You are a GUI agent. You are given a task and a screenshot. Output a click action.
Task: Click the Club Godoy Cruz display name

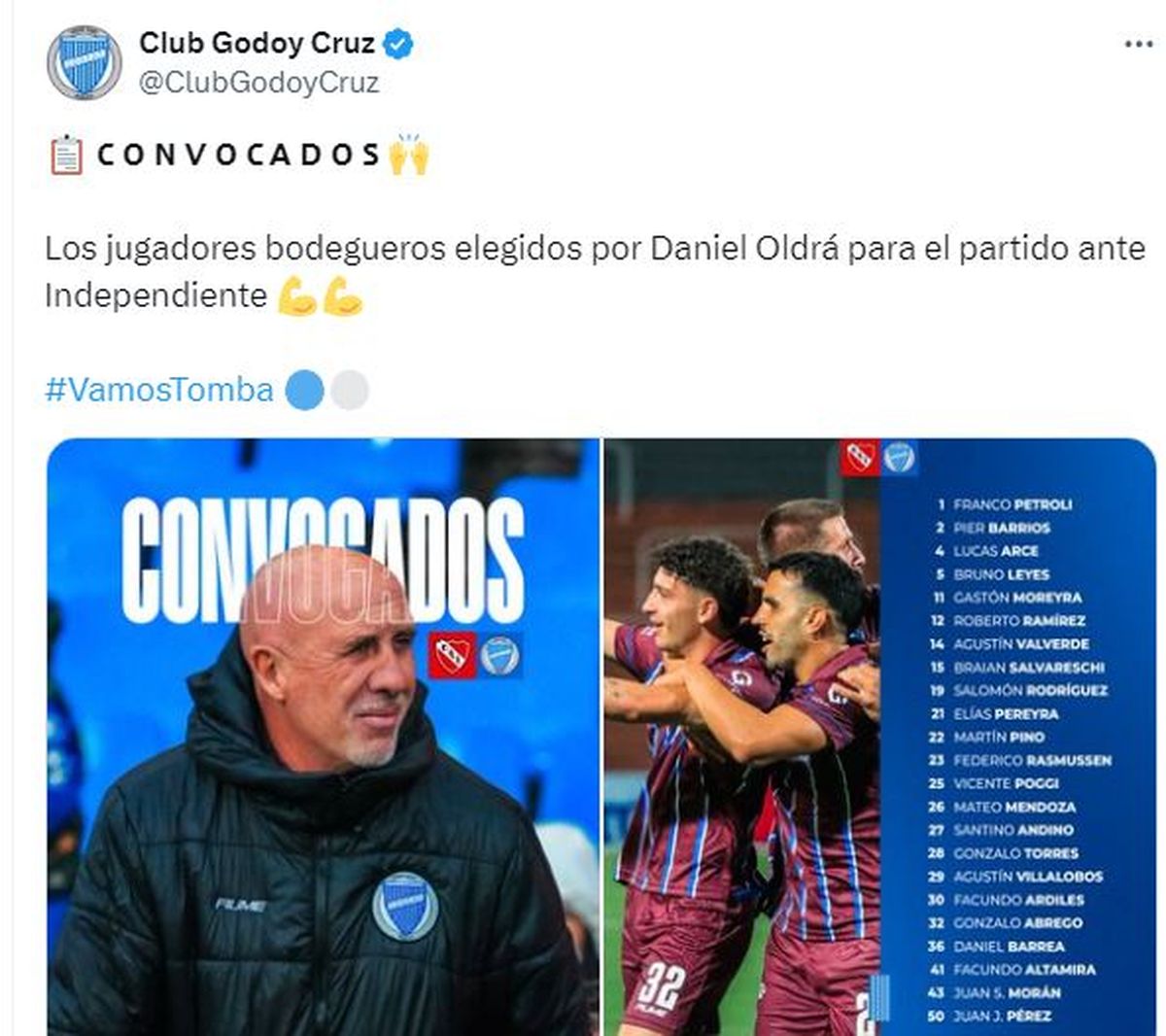[257, 44]
